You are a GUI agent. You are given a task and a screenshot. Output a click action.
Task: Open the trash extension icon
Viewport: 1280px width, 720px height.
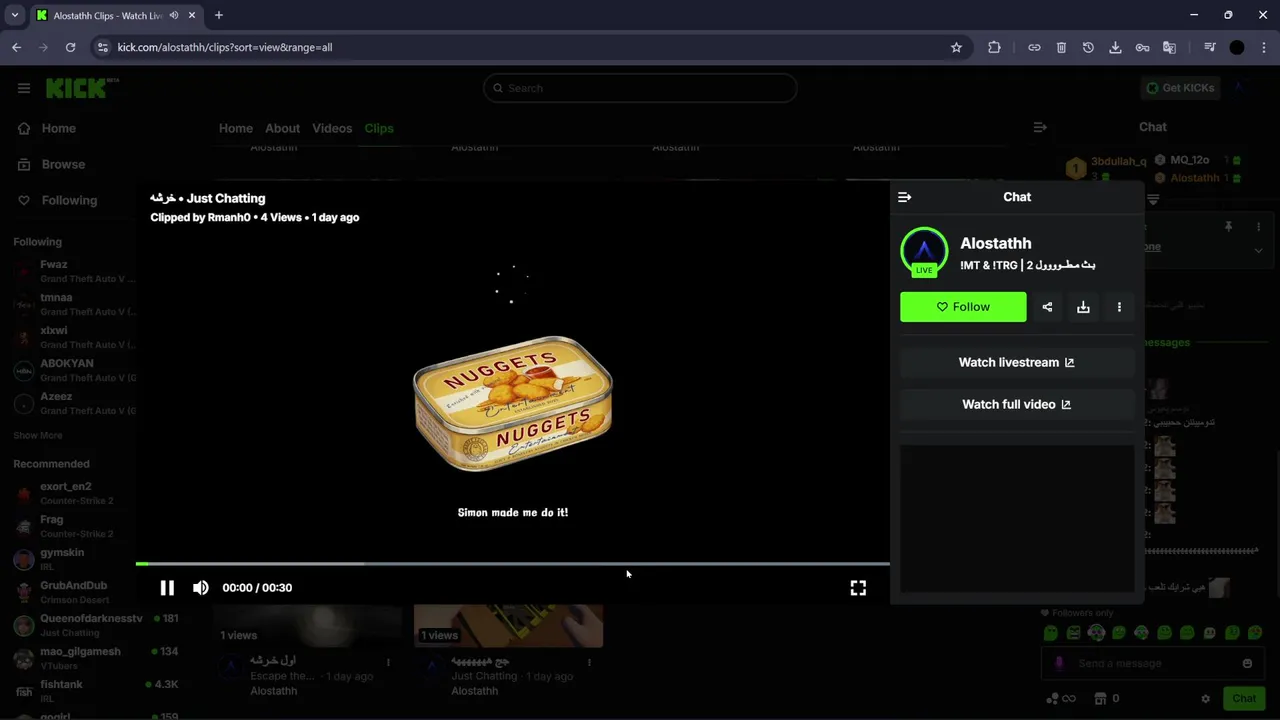click(x=1061, y=47)
